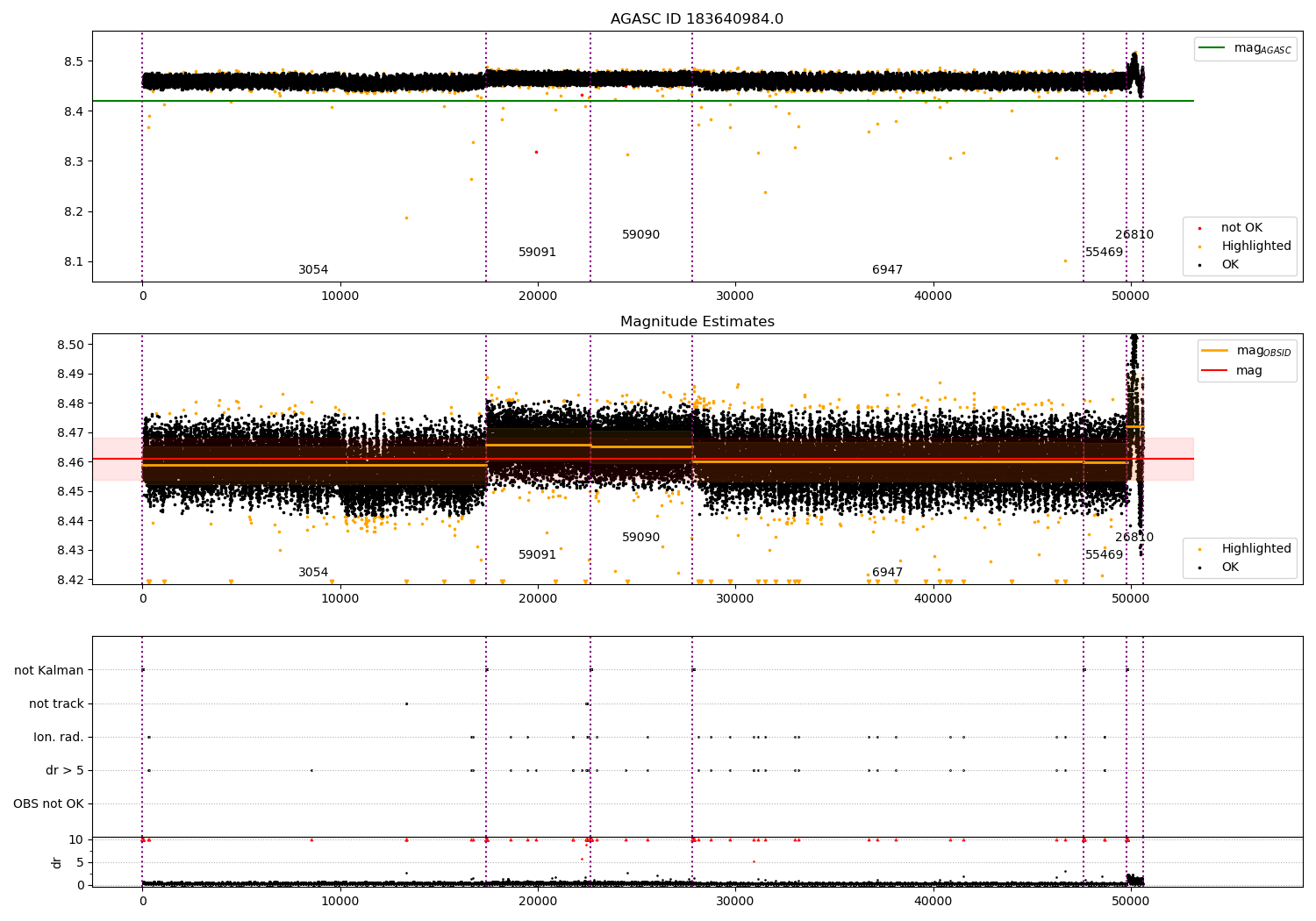Click the 8.1 y-axis tick label

pyautogui.click(x=73, y=262)
